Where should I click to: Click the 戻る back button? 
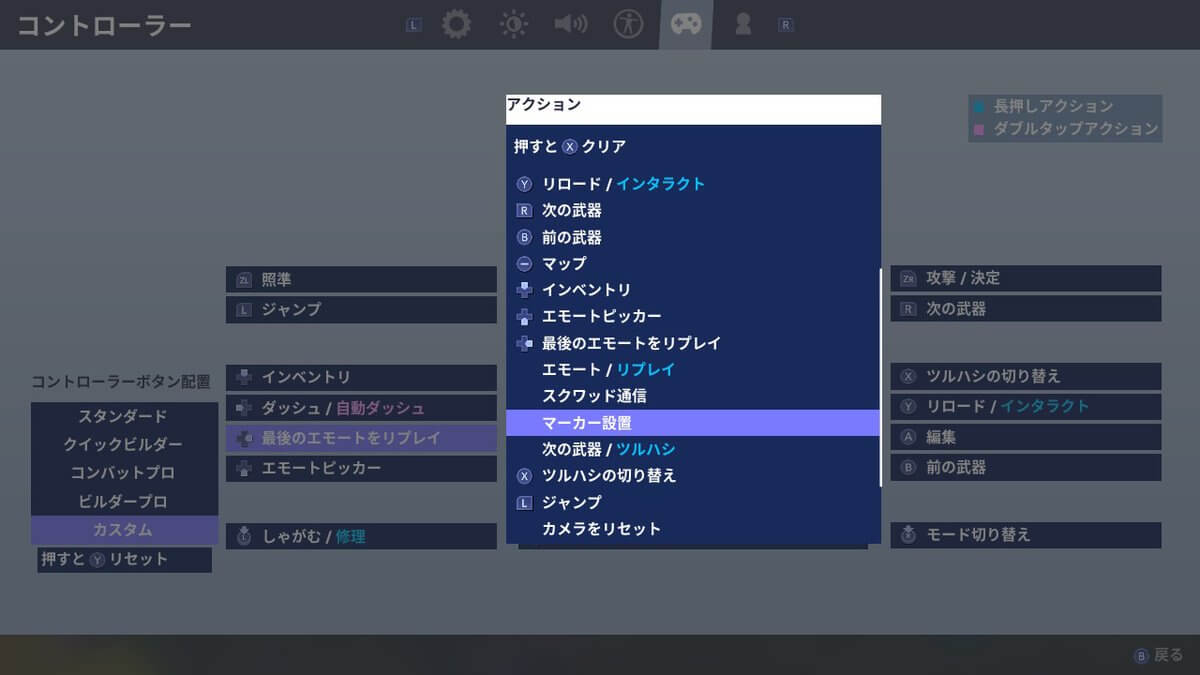tap(1158, 655)
